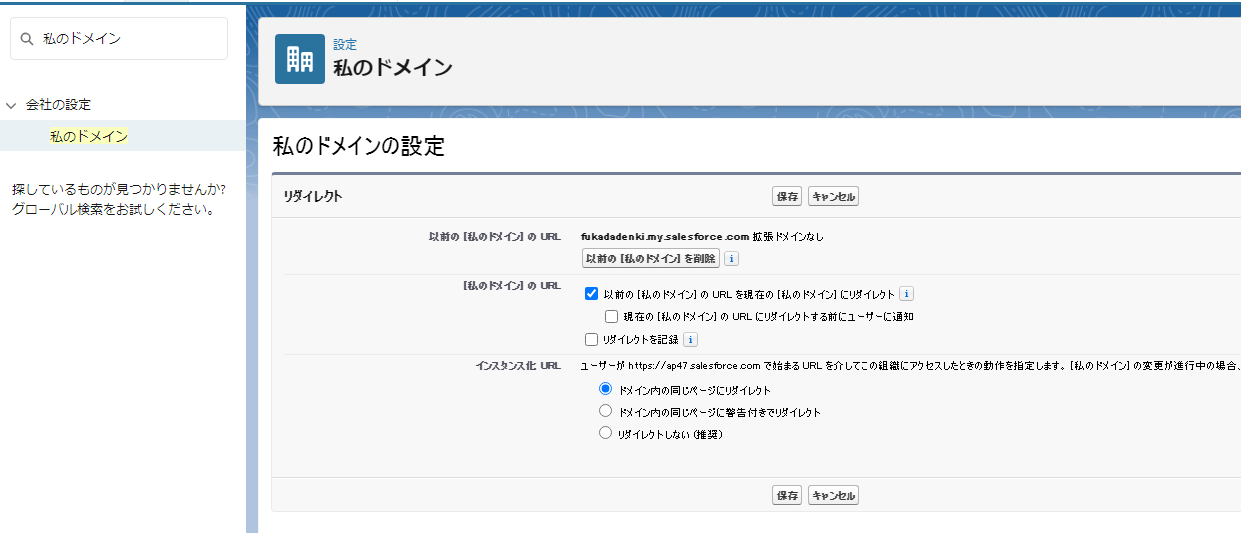
Task: Select ドメイン内の同じページに警告付きでリダイレクト option
Action: tap(605, 411)
